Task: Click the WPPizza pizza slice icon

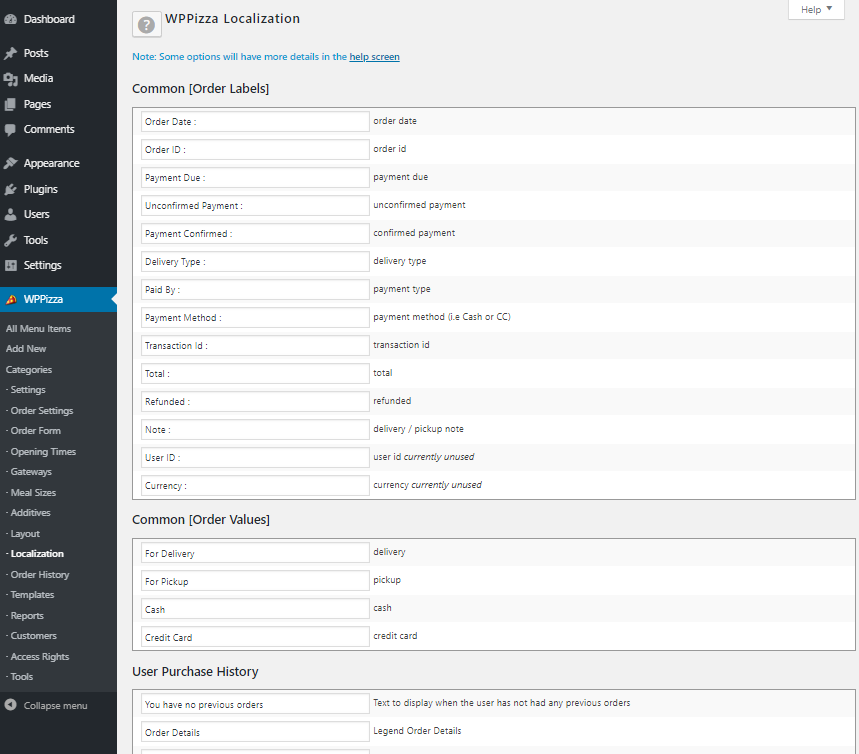Action: coord(11,299)
